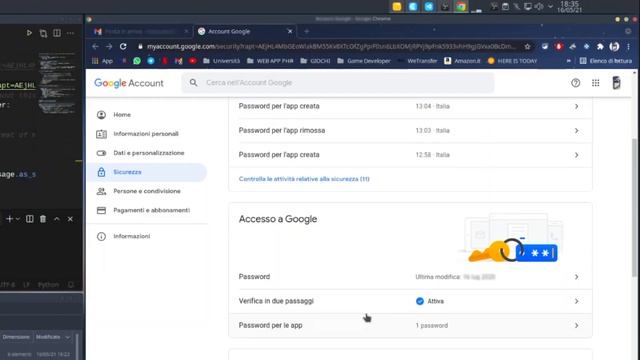
Task: Click the Chrome icon in the taskbar
Action: (461, 7)
